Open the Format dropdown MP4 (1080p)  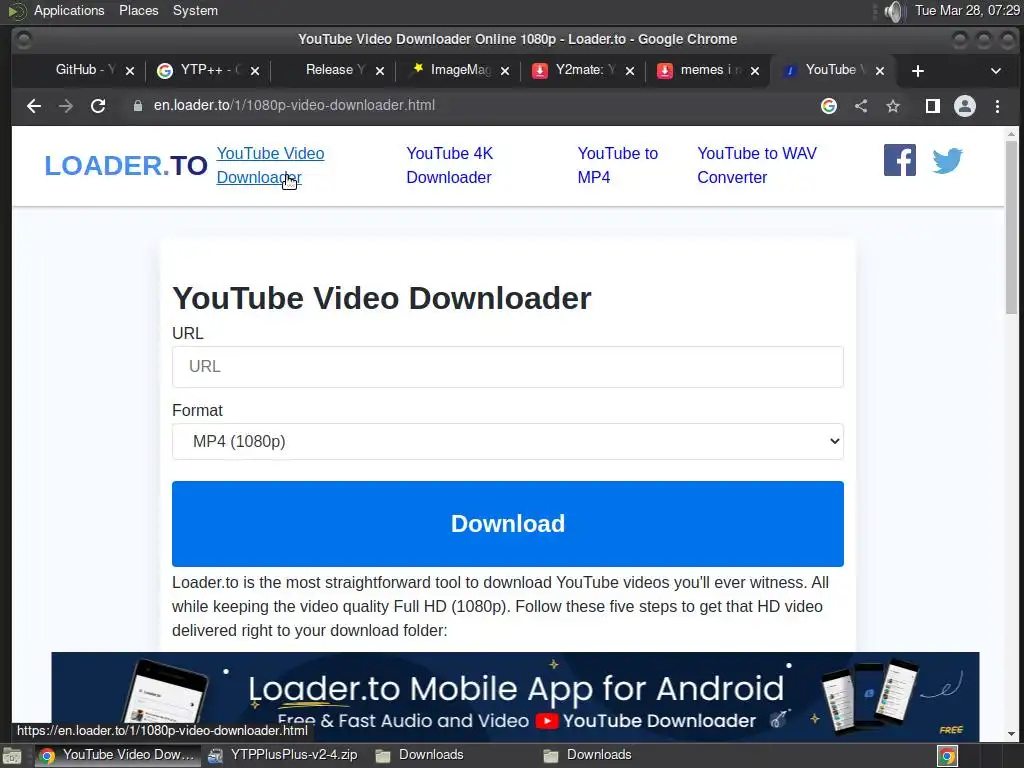507,441
